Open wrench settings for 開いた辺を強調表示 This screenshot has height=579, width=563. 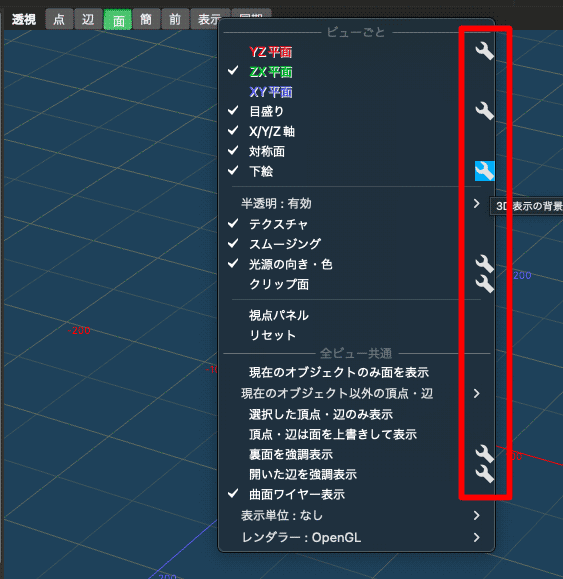tap(484, 474)
